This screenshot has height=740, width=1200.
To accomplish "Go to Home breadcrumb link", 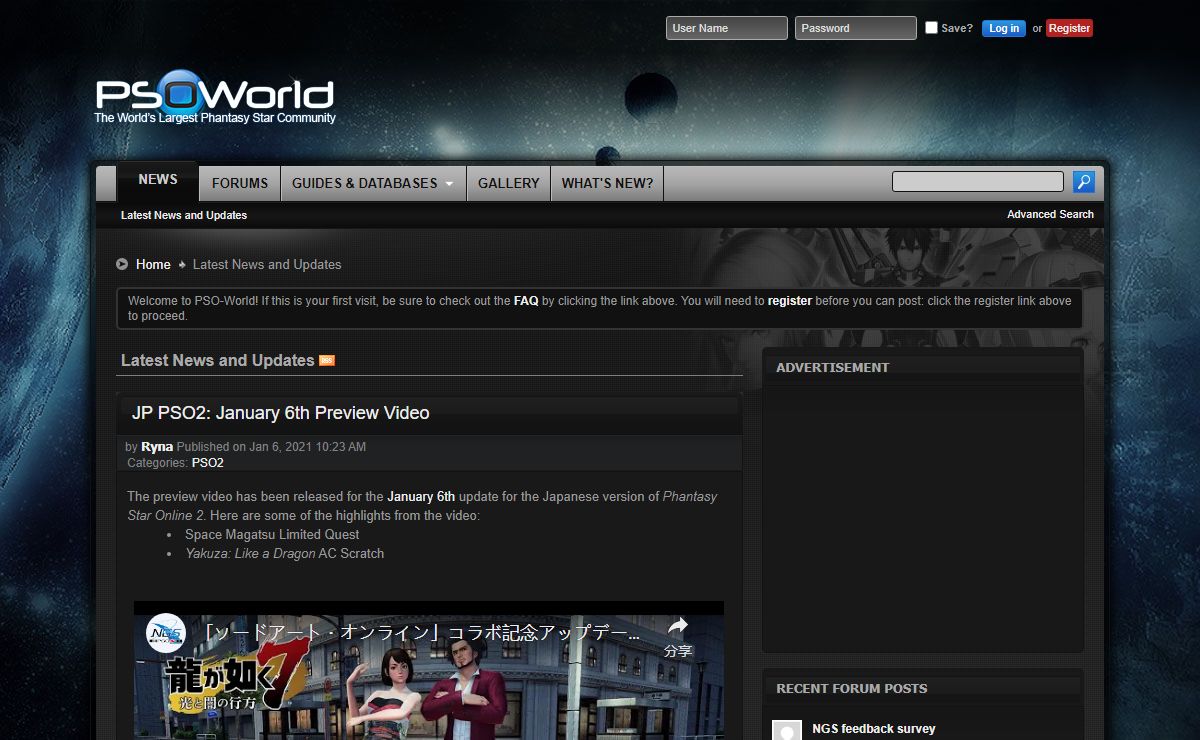I will point(153,264).
